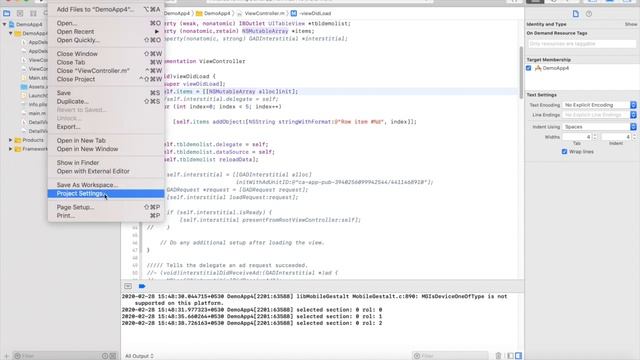Screen dimensions: 640x360
Task: Click console line ending in rol: 2
Action: pos(252,323)
